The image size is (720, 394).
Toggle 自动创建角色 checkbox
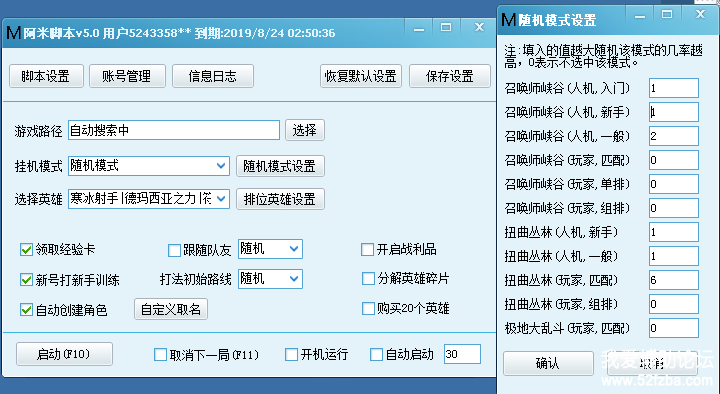[x=26, y=310]
